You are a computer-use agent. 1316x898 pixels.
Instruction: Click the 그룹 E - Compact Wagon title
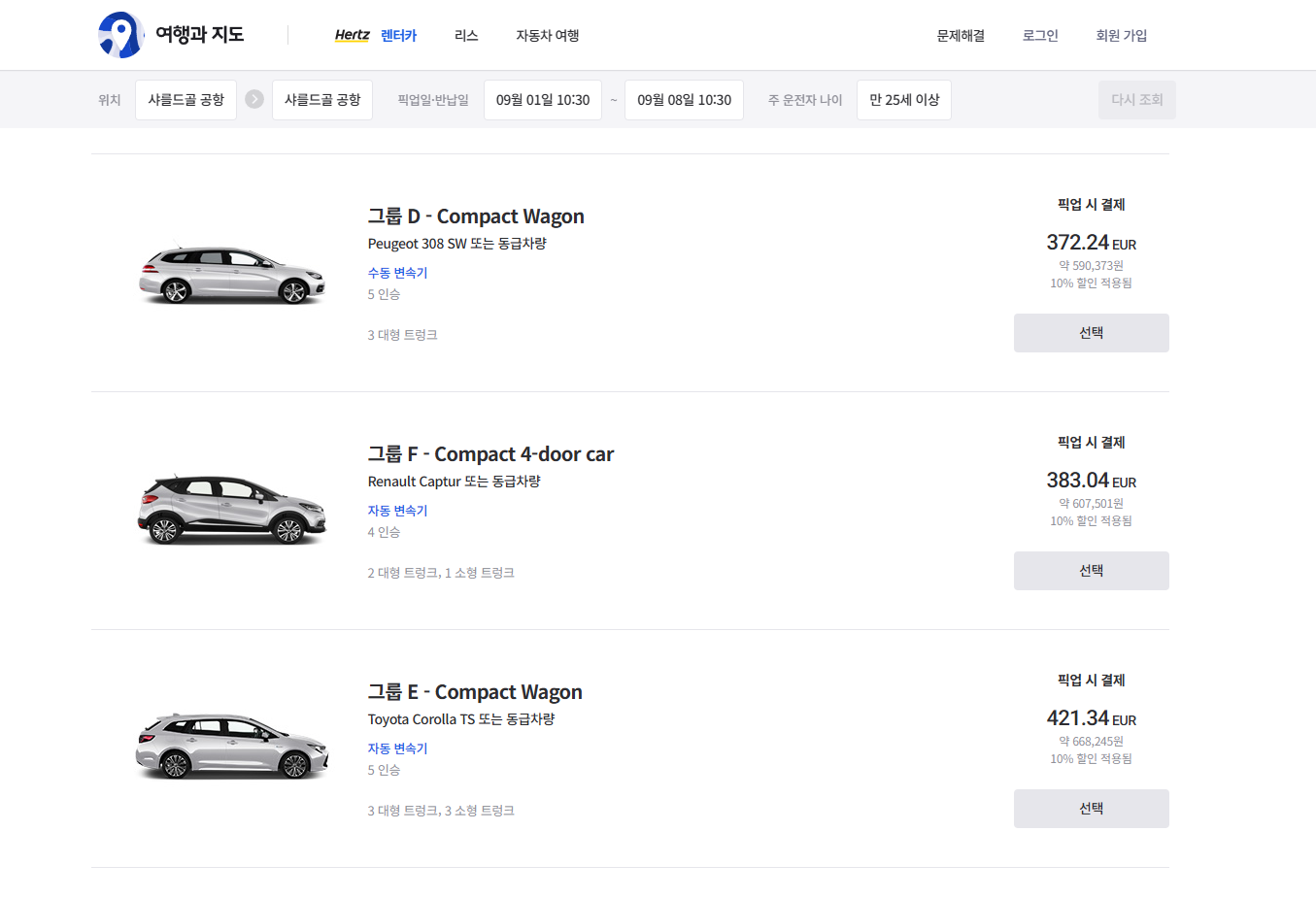[474, 692]
